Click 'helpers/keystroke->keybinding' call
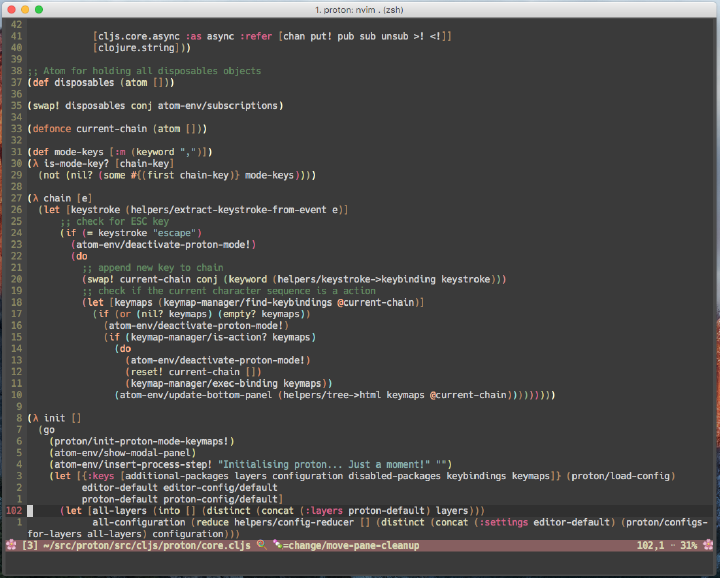 coord(356,279)
